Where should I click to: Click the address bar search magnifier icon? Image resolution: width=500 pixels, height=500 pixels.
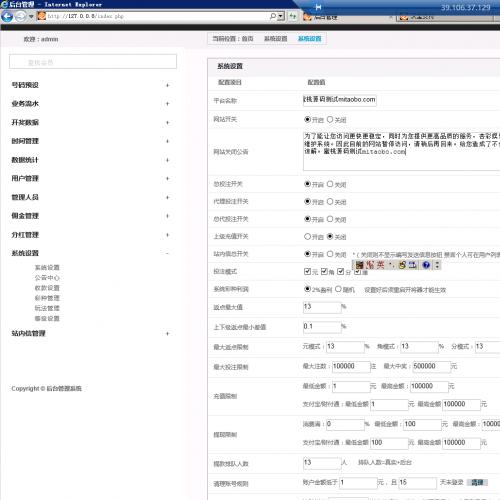pos(273,16)
